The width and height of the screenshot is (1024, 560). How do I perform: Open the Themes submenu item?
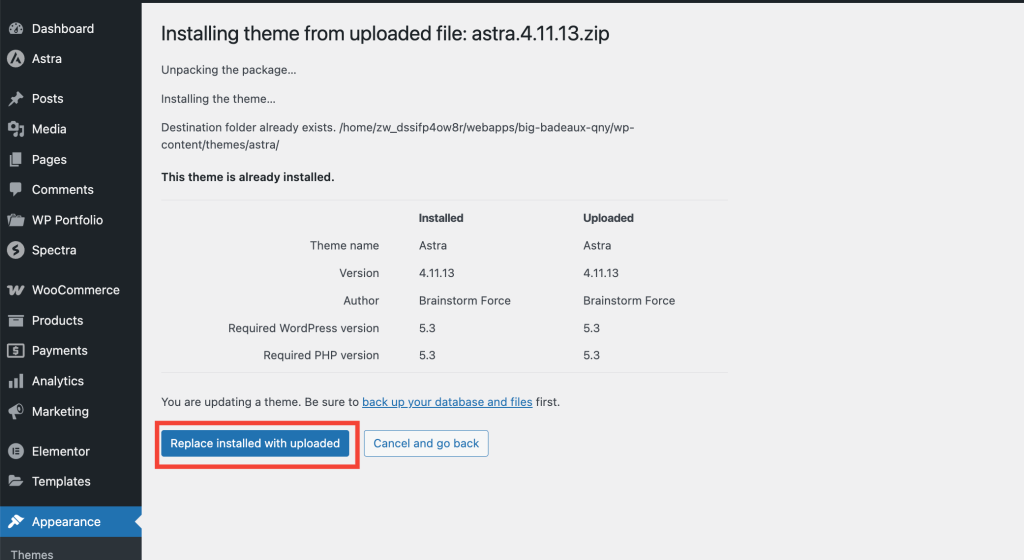tap(32, 554)
